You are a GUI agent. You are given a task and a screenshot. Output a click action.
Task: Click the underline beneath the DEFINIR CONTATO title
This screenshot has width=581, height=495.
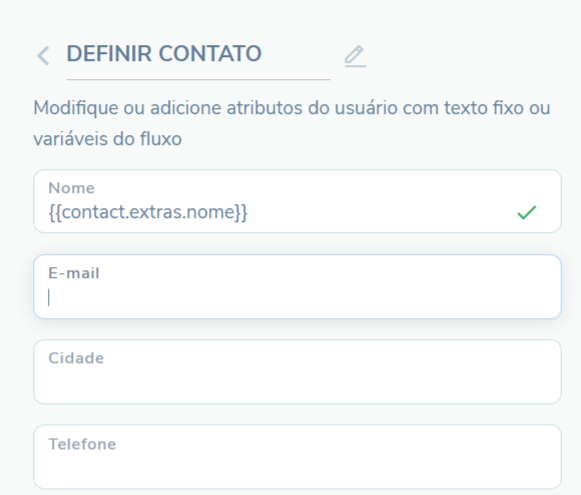[198, 79]
